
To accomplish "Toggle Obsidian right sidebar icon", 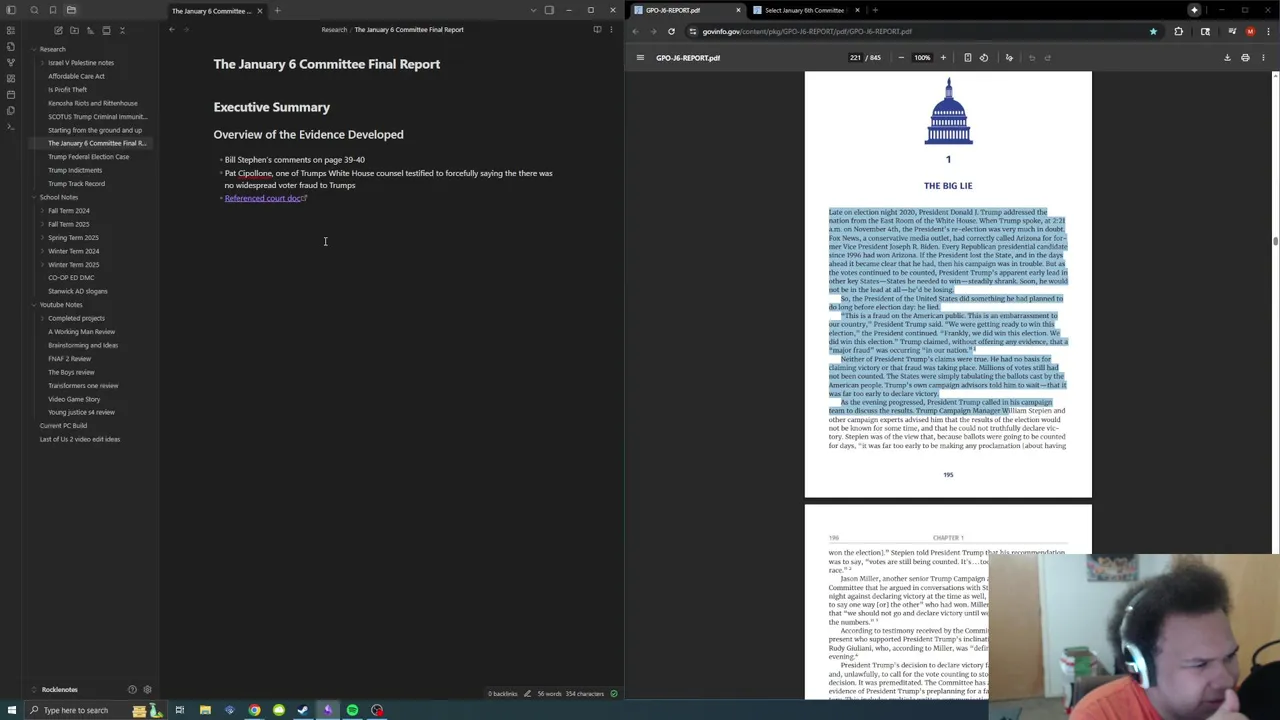I will click(x=549, y=10).
